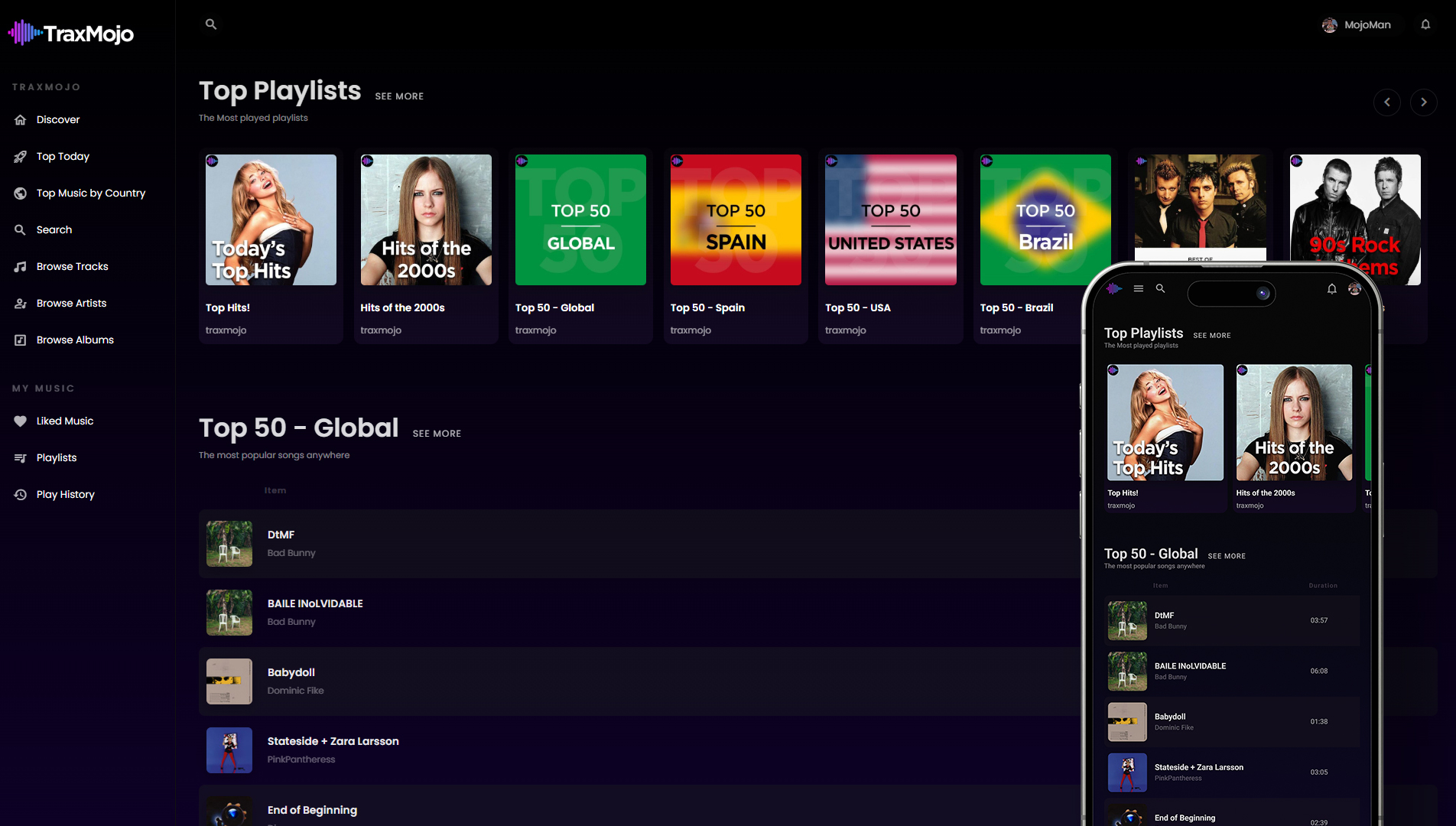Click the Liked Music heart icon
This screenshot has height=826, width=1456.
[21, 421]
